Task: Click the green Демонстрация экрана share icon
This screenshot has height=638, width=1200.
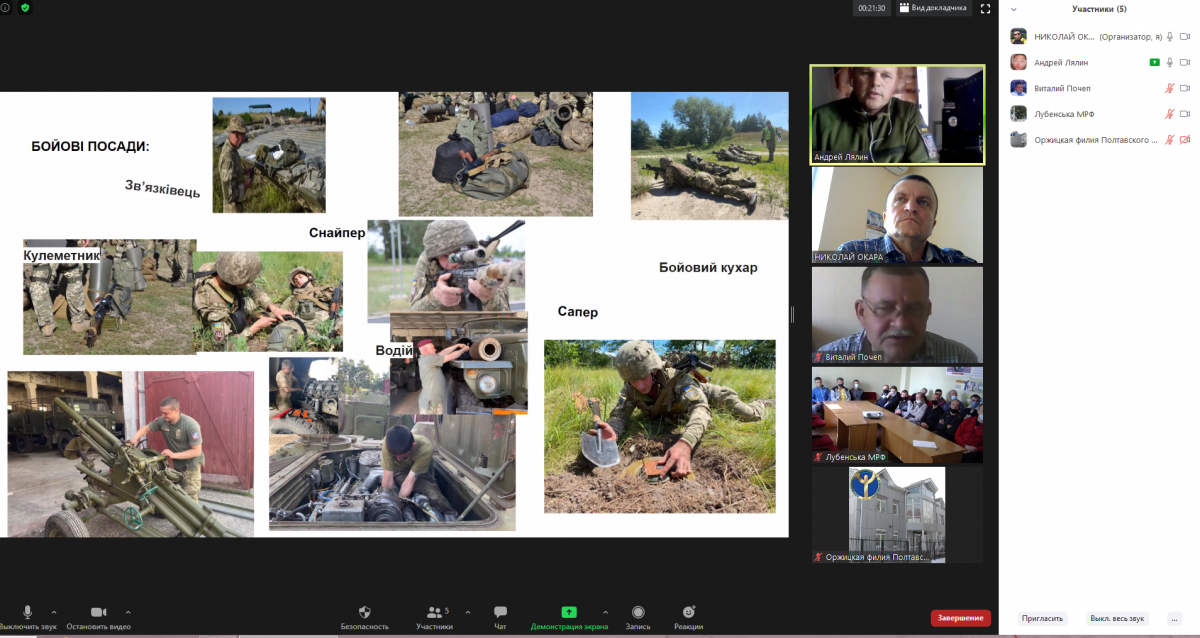Action: [568, 612]
